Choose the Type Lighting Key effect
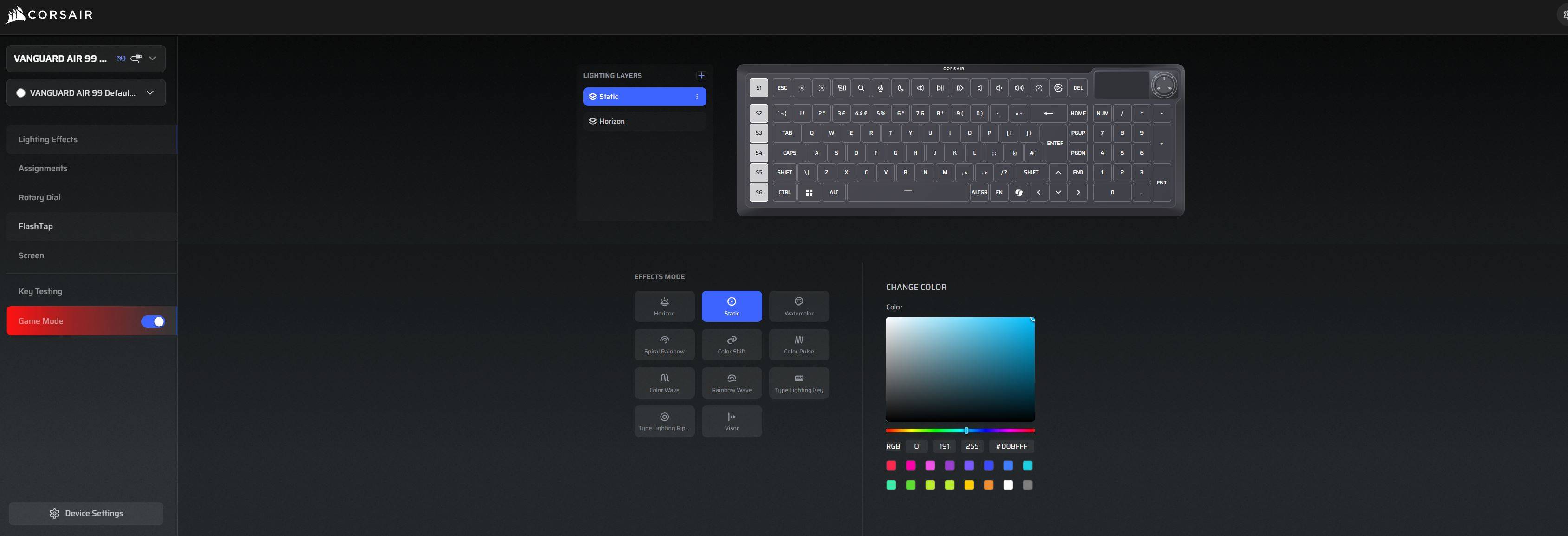Viewport: 1568px width, 536px height. (x=798, y=383)
